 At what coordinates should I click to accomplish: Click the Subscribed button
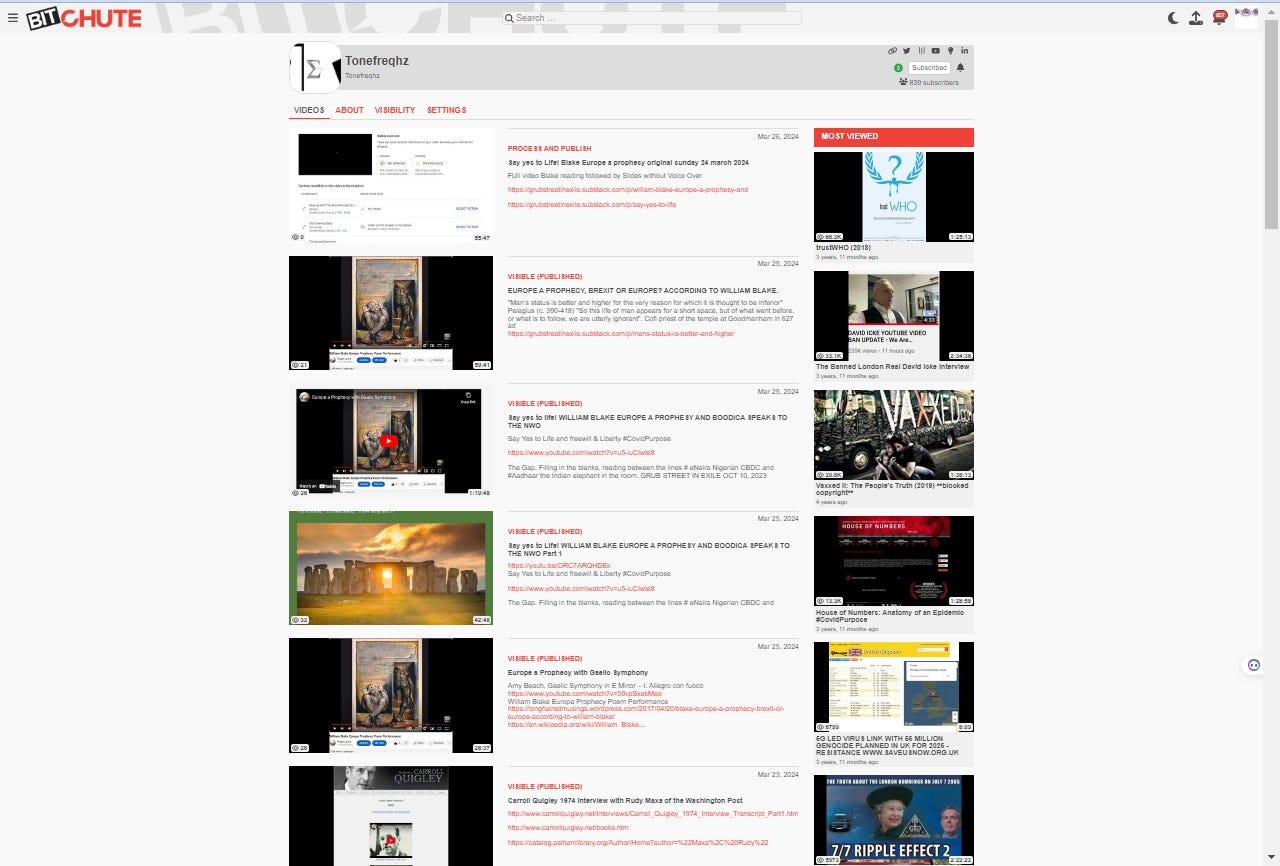pyautogui.click(x=929, y=68)
